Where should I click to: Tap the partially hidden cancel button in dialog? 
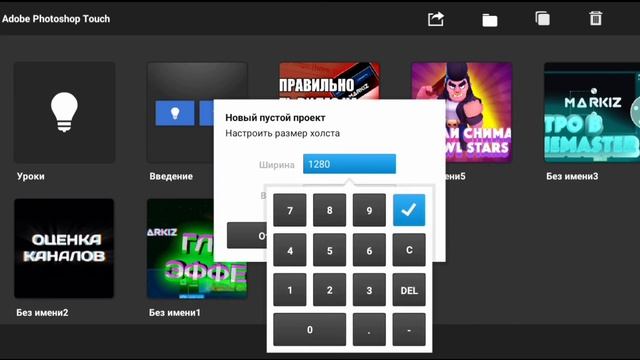pyautogui.click(x=247, y=236)
